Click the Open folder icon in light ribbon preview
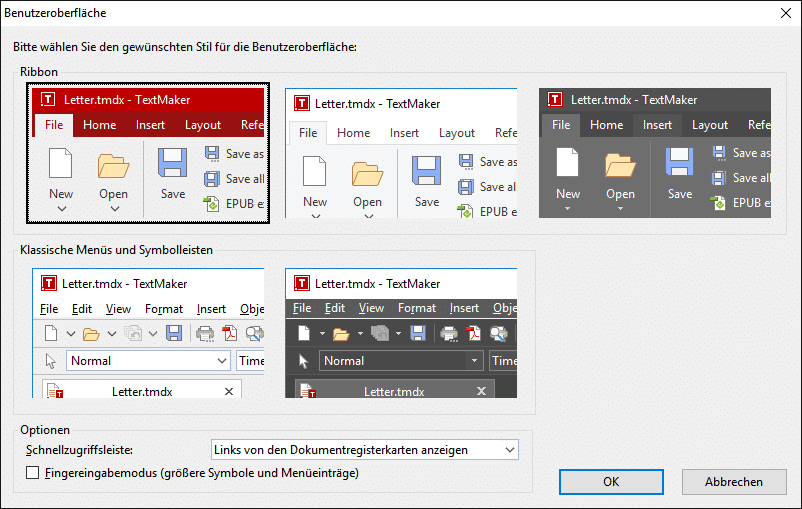The width and height of the screenshot is (802, 509). pos(367,174)
